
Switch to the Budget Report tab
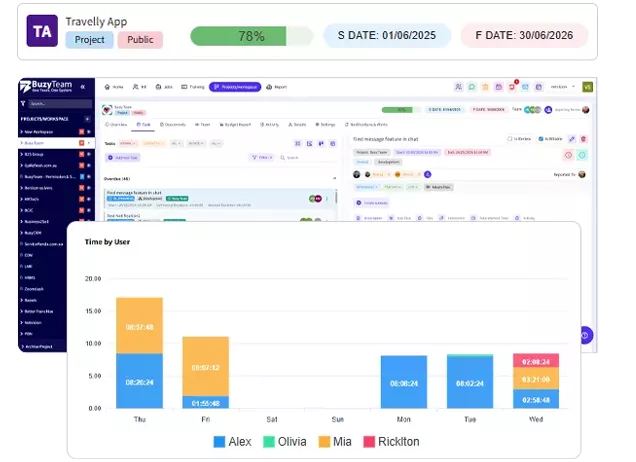[235, 125]
